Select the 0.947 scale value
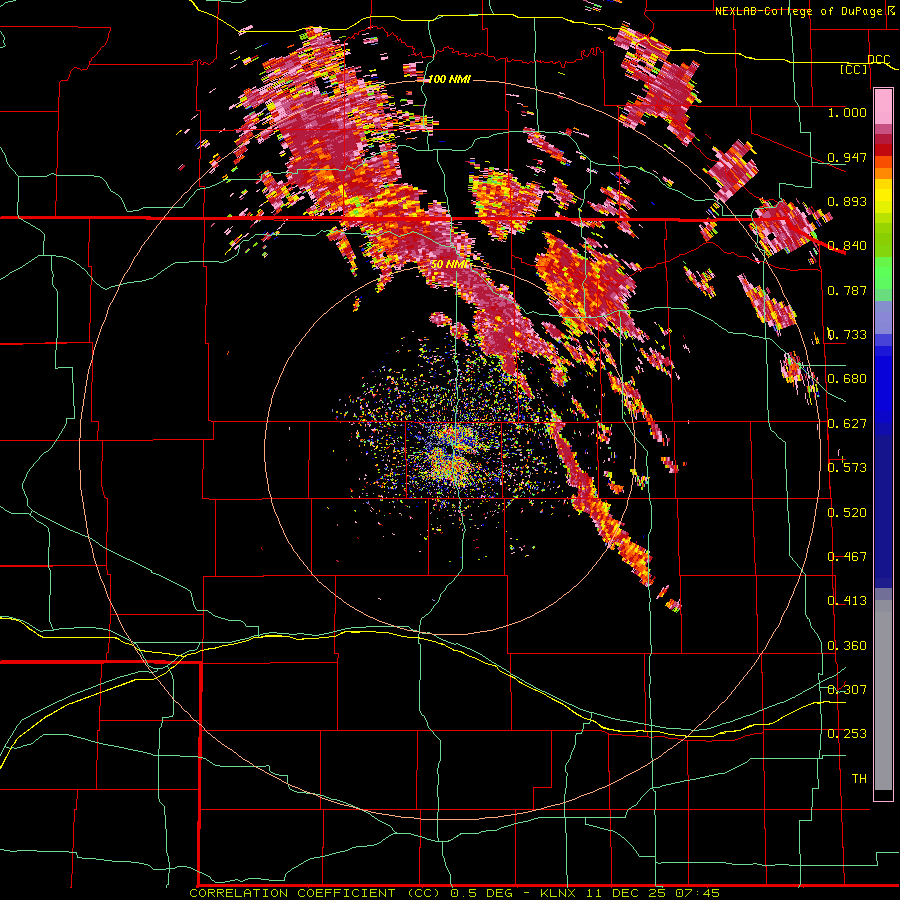Screen dimensions: 900x900 click(847, 157)
